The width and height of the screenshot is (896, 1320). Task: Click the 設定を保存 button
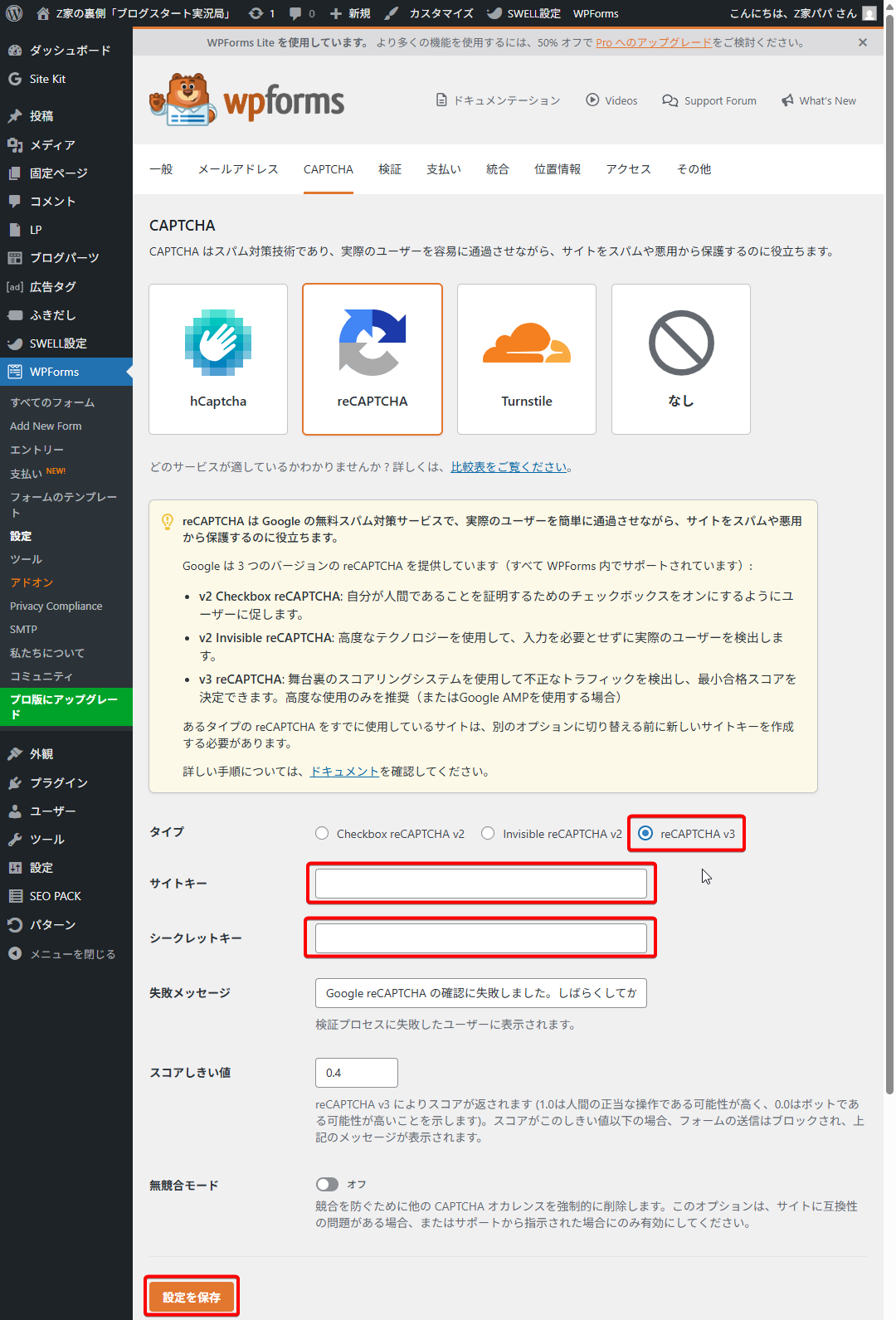coord(192,1297)
